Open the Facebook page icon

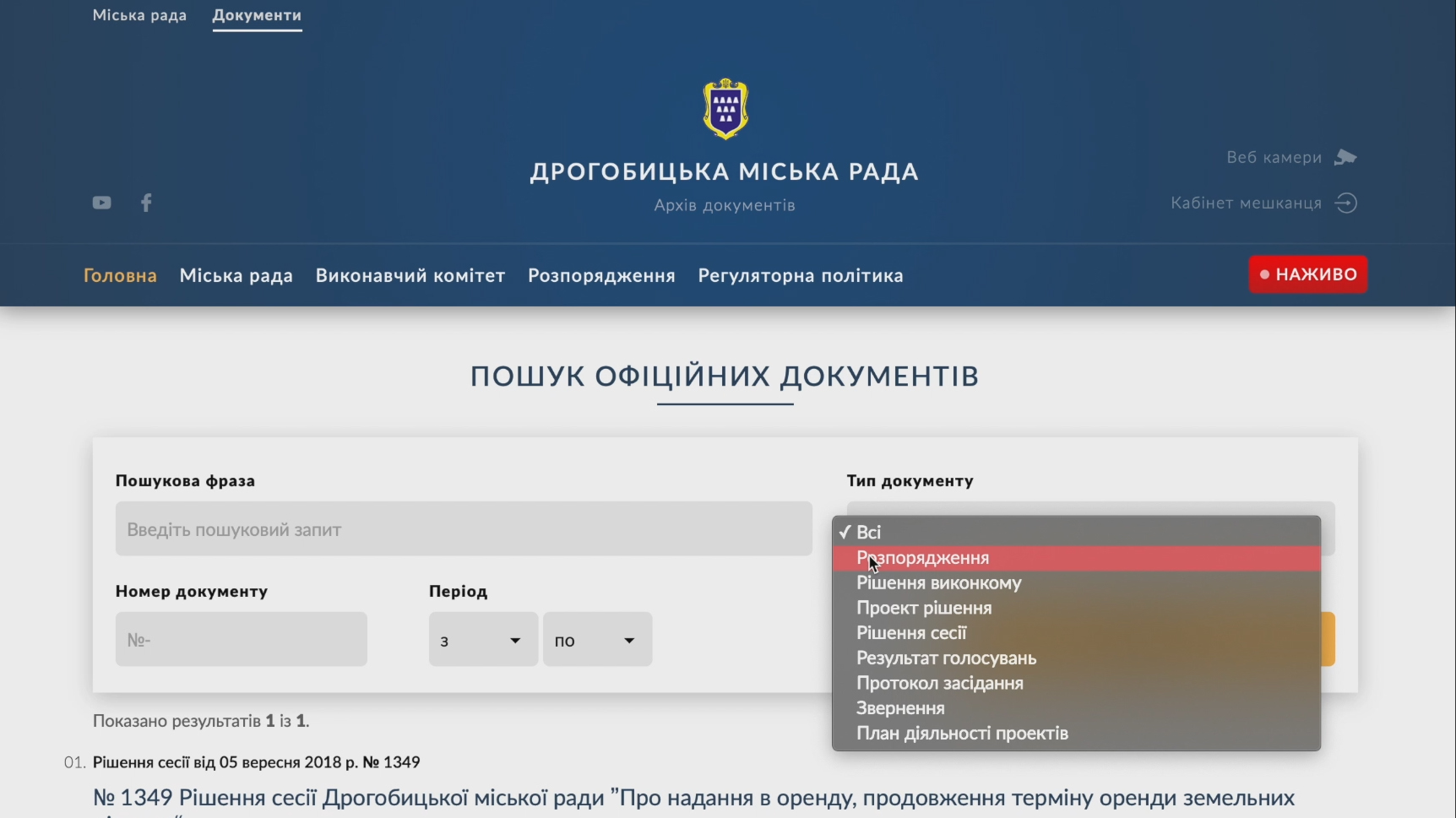(x=146, y=203)
